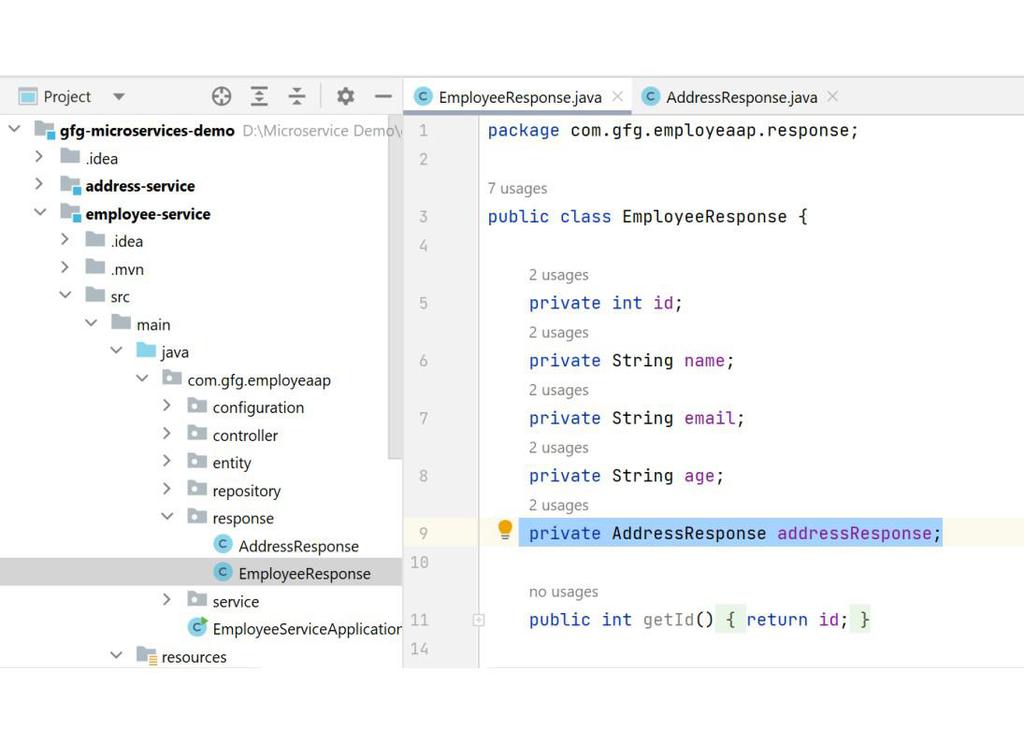This screenshot has width=1024, height=743.
Task: Click the Expand All toolbar icon
Action: click(259, 97)
